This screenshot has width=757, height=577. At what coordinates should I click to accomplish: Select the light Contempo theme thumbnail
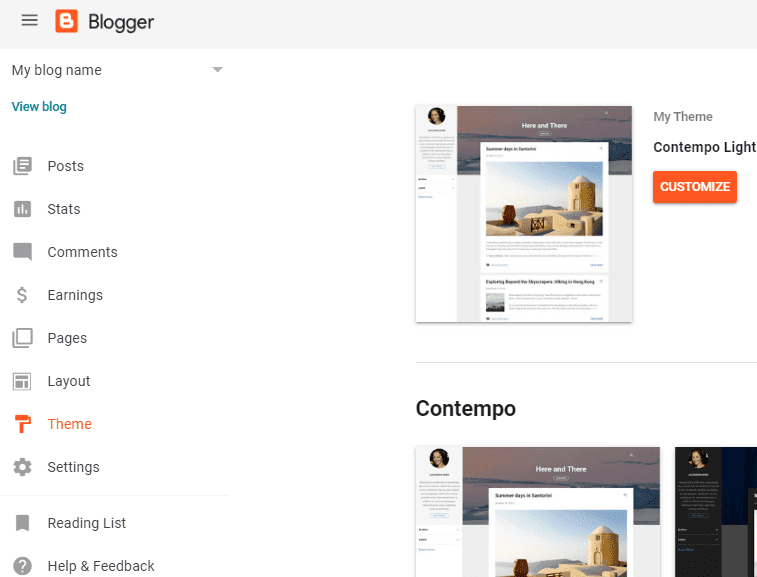537,512
